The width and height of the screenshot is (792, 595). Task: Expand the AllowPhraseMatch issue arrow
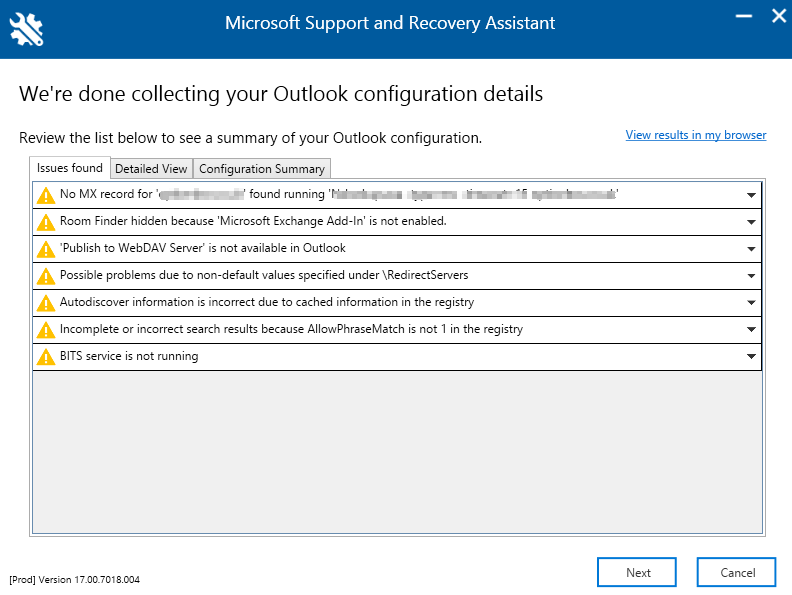751,329
